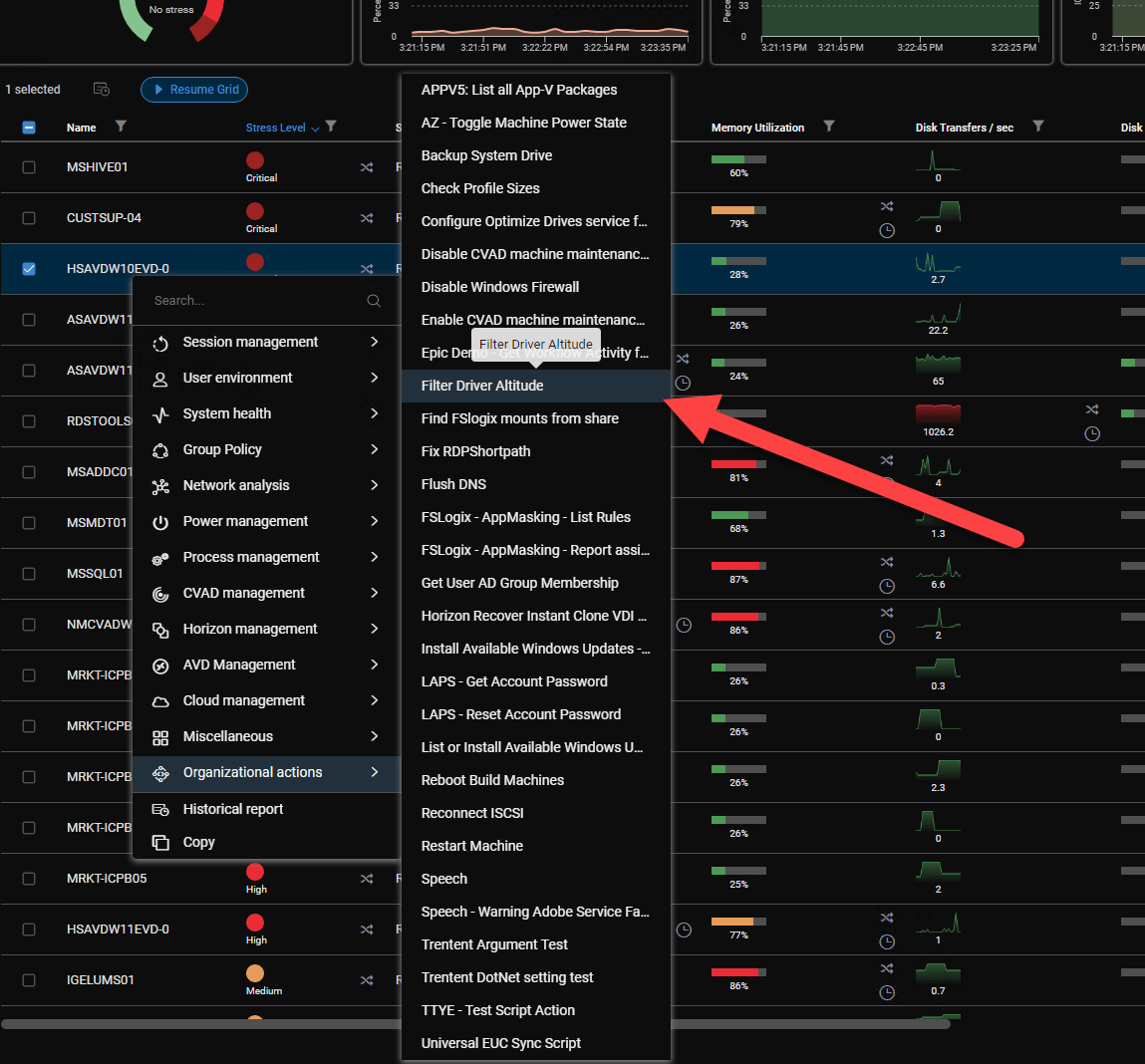Click the clock icon in the CUSTSUP-04 row
The width and height of the screenshot is (1145, 1064).
[887, 231]
